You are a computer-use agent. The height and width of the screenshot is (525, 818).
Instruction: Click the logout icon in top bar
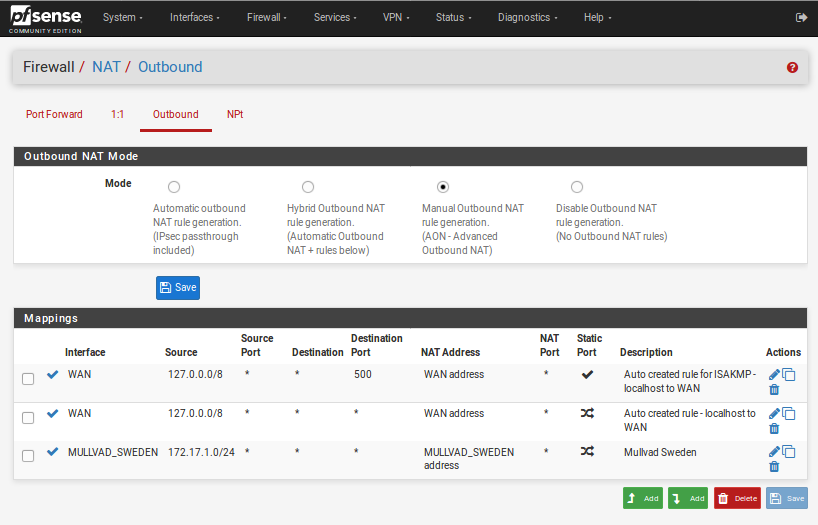tap(800, 18)
